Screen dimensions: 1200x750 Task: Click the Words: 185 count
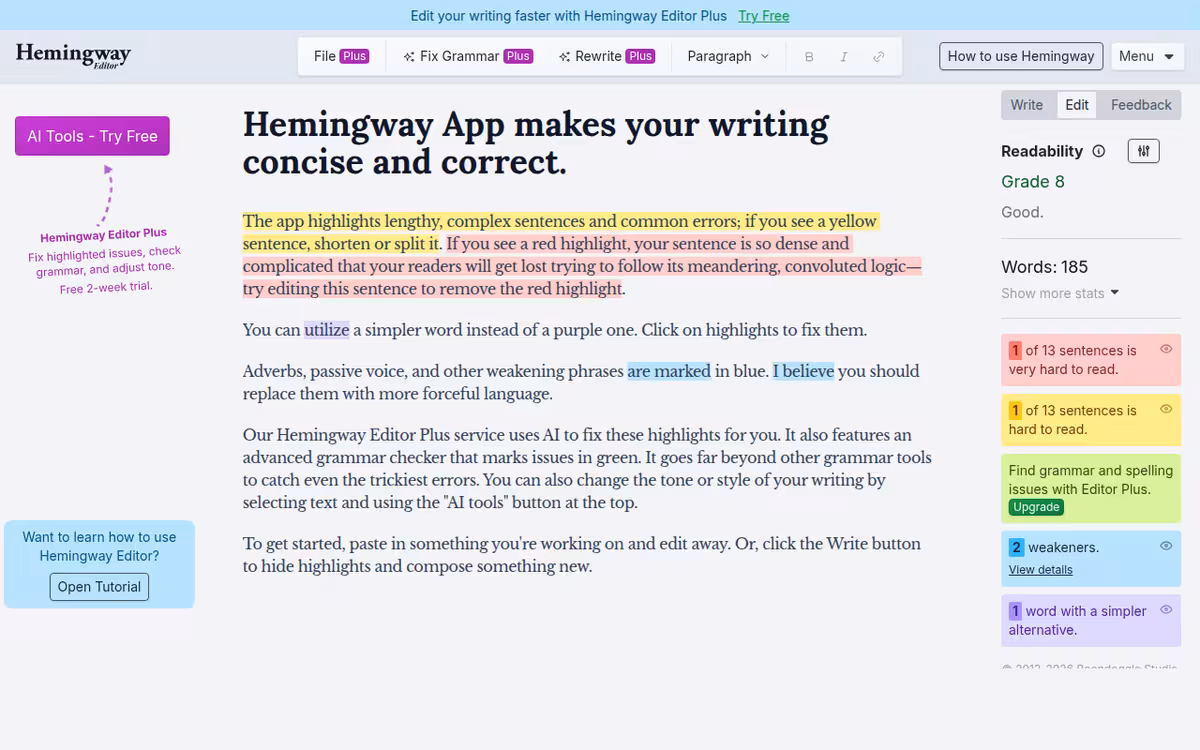pyautogui.click(x=1044, y=267)
